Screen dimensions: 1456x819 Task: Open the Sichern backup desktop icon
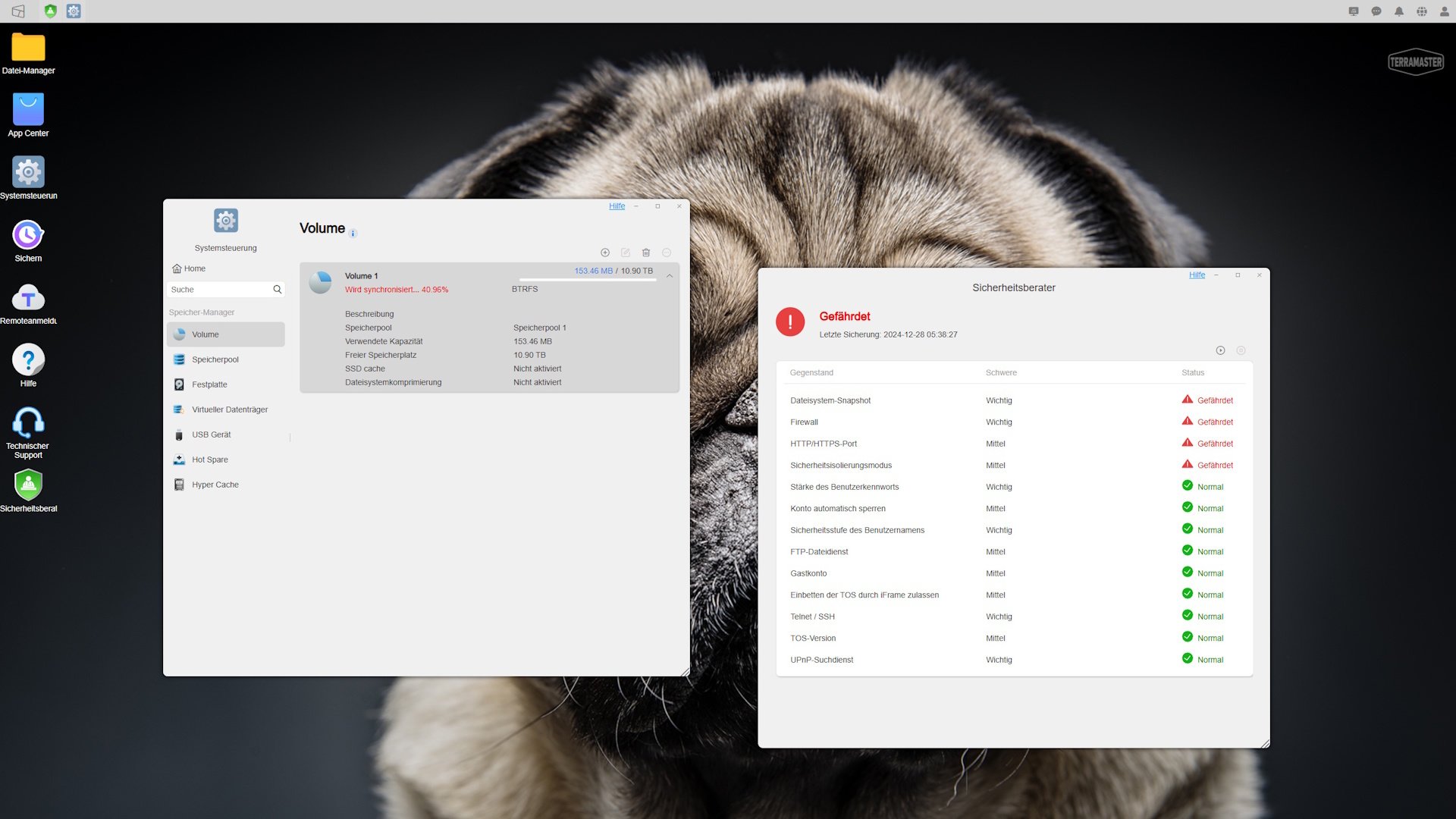pyautogui.click(x=28, y=236)
